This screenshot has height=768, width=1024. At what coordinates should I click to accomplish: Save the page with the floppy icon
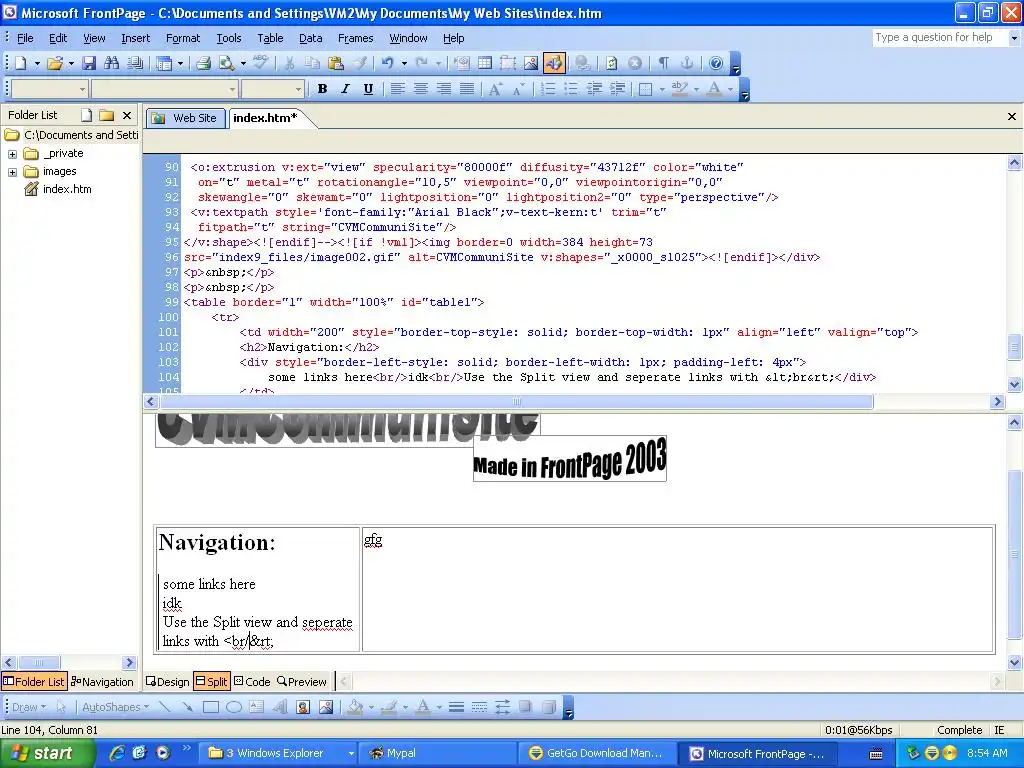pyautogui.click(x=89, y=63)
